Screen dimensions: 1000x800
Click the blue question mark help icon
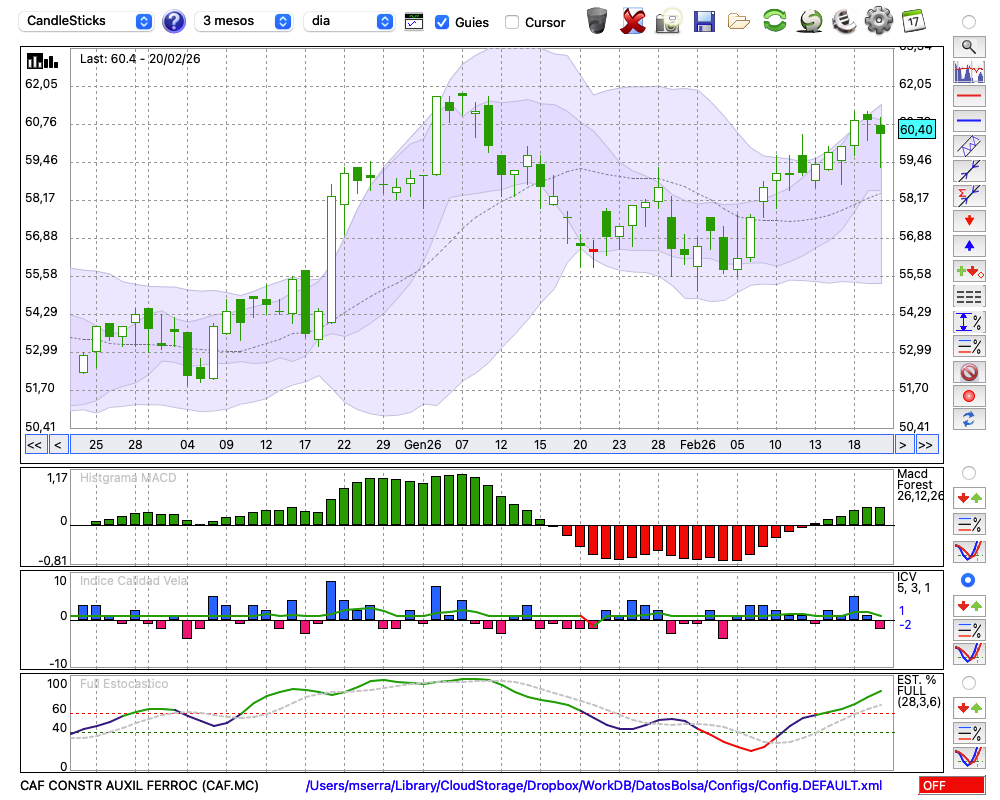tap(174, 21)
